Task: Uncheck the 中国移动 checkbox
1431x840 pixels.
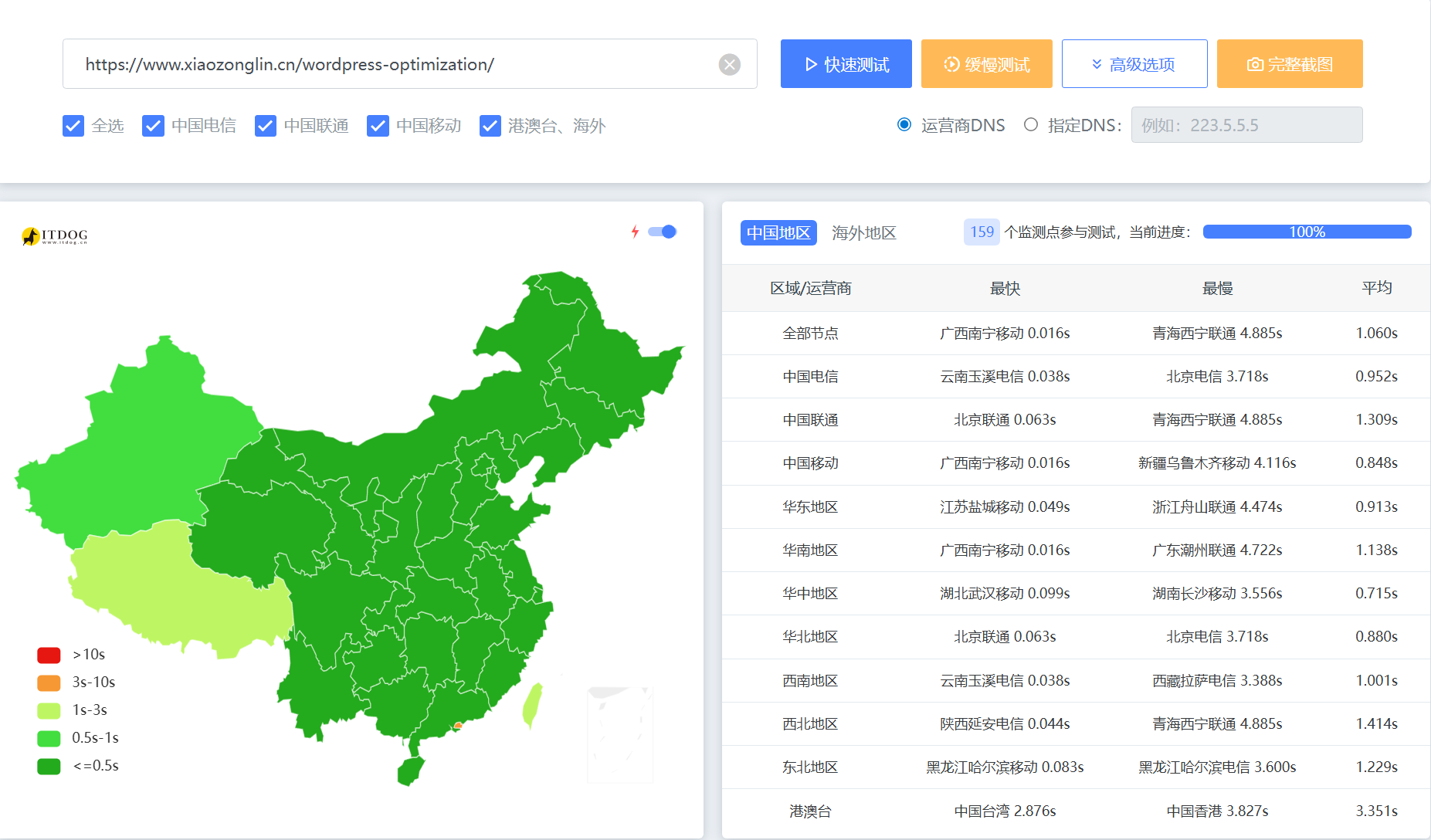Action: [x=378, y=125]
